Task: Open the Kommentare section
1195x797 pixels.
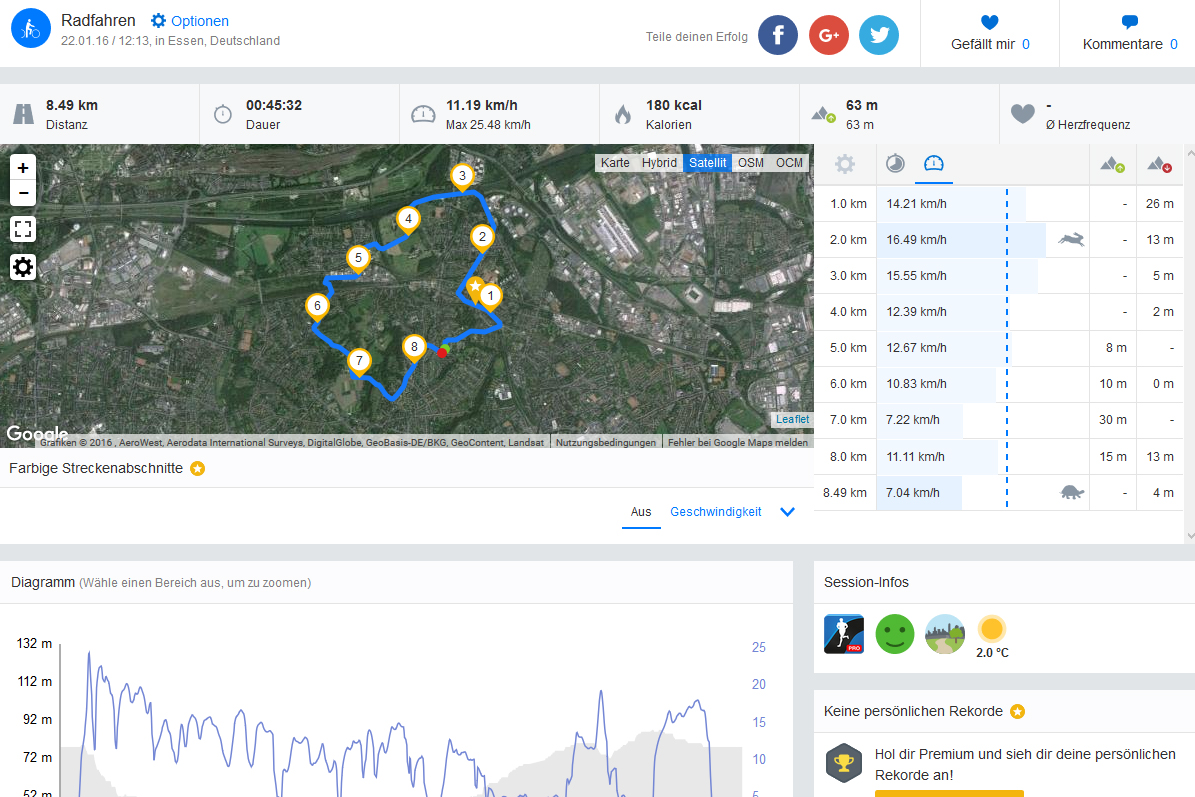Action: (1129, 34)
